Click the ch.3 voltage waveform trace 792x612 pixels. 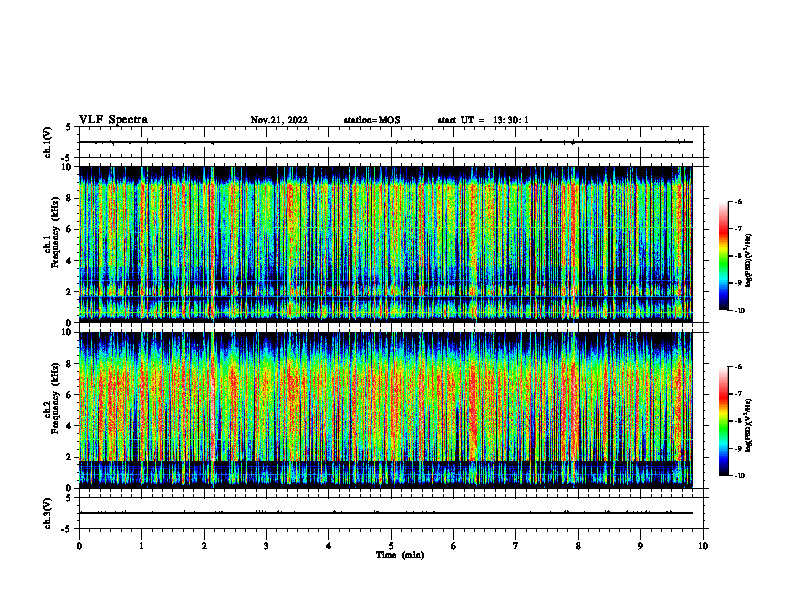[386, 513]
